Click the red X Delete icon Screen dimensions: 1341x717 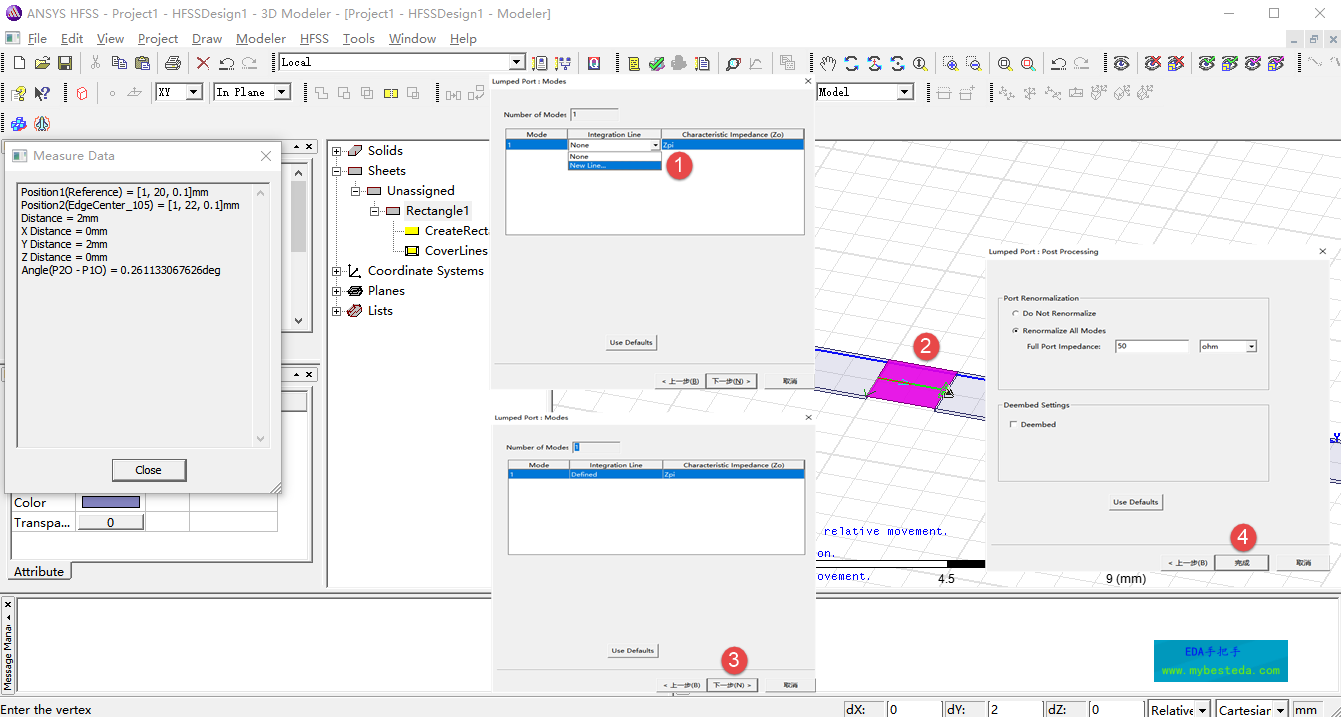203,63
